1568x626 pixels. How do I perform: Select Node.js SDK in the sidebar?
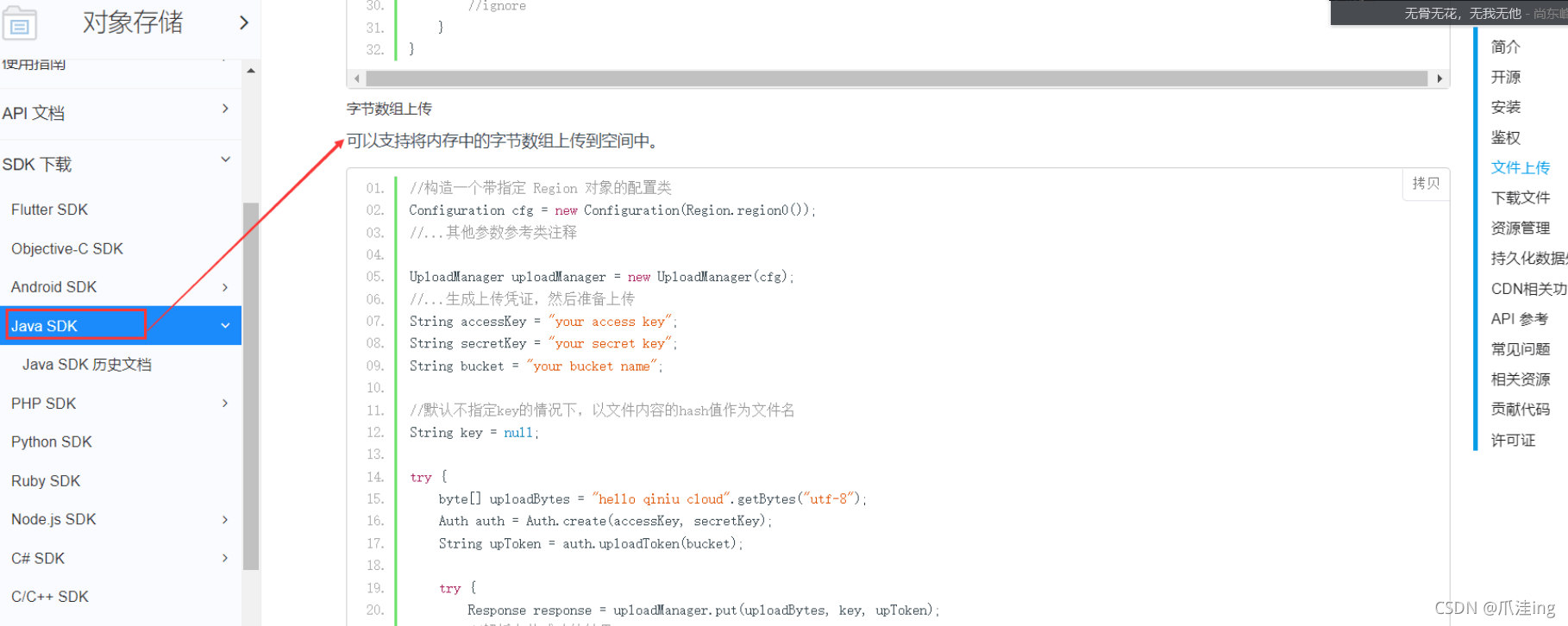click(53, 519)
